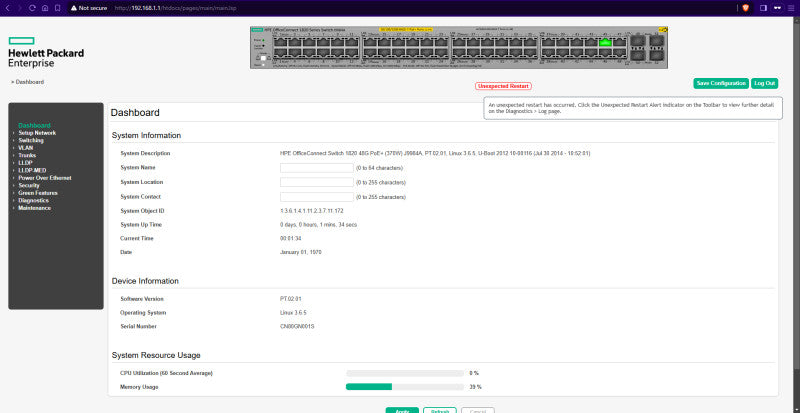Click the Apply button
Viewport: 800px width, 413px height.
[x=402, y=410]
